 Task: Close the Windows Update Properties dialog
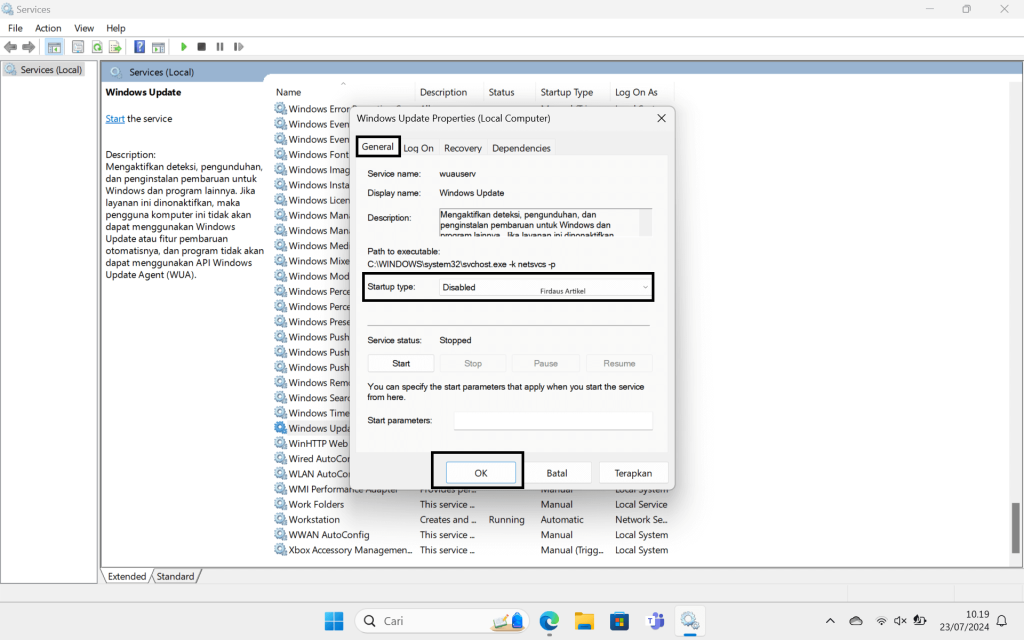tap(661, 118)
